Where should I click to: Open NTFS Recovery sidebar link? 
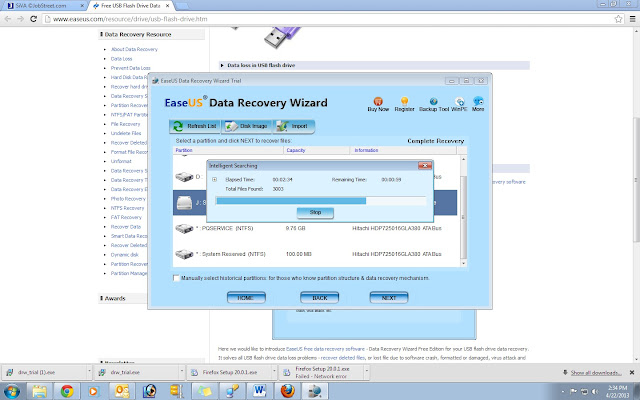127,208
